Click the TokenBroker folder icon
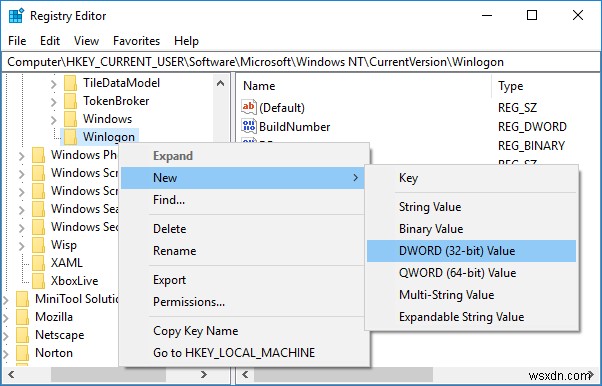The image size is (602, 386). tap(70, 101)
